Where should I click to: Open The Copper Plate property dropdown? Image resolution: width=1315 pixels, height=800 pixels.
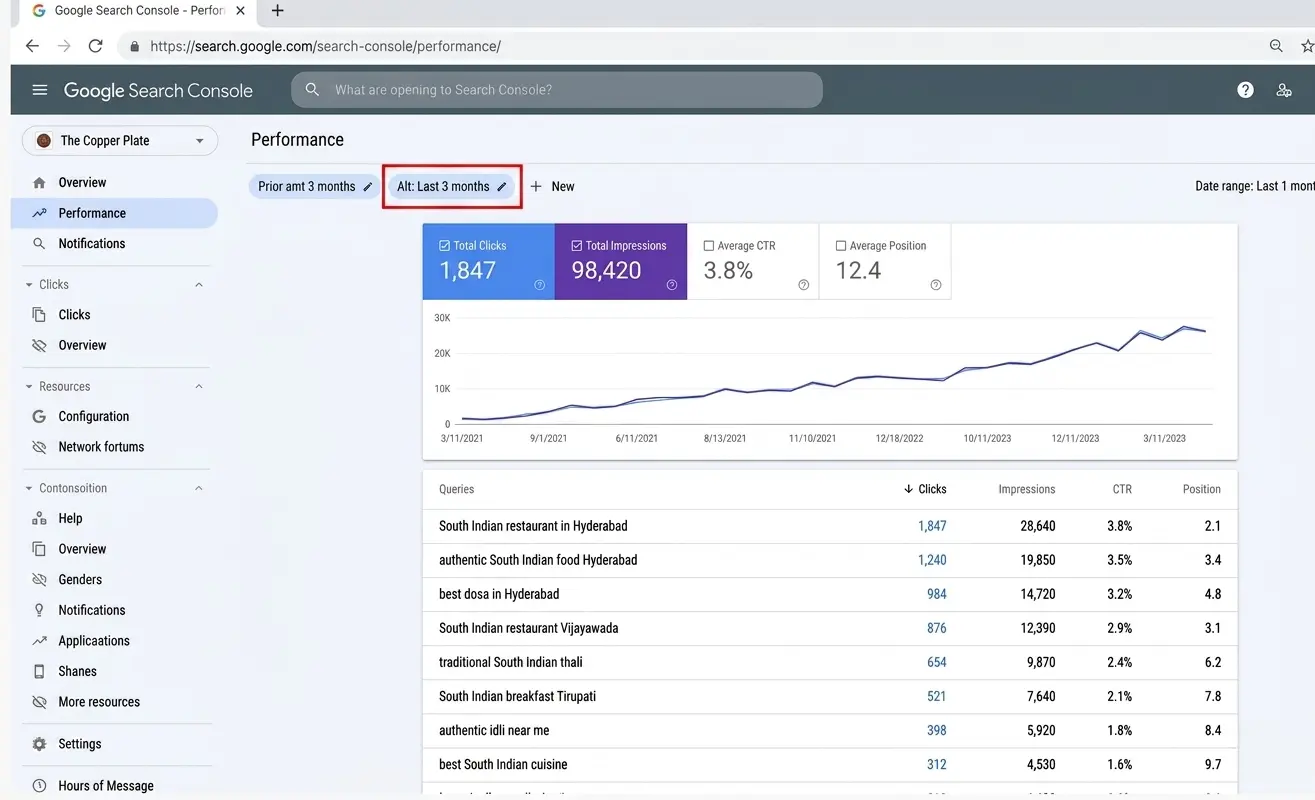(x=120, y=141)
